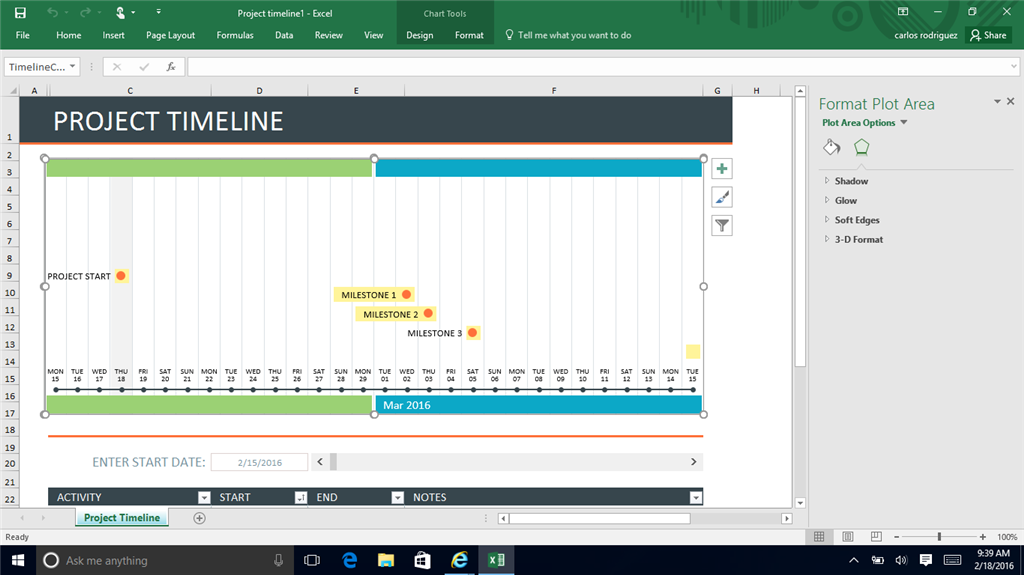
Task: Click the start date cell 2/15/2016
Action: (259, 462)
